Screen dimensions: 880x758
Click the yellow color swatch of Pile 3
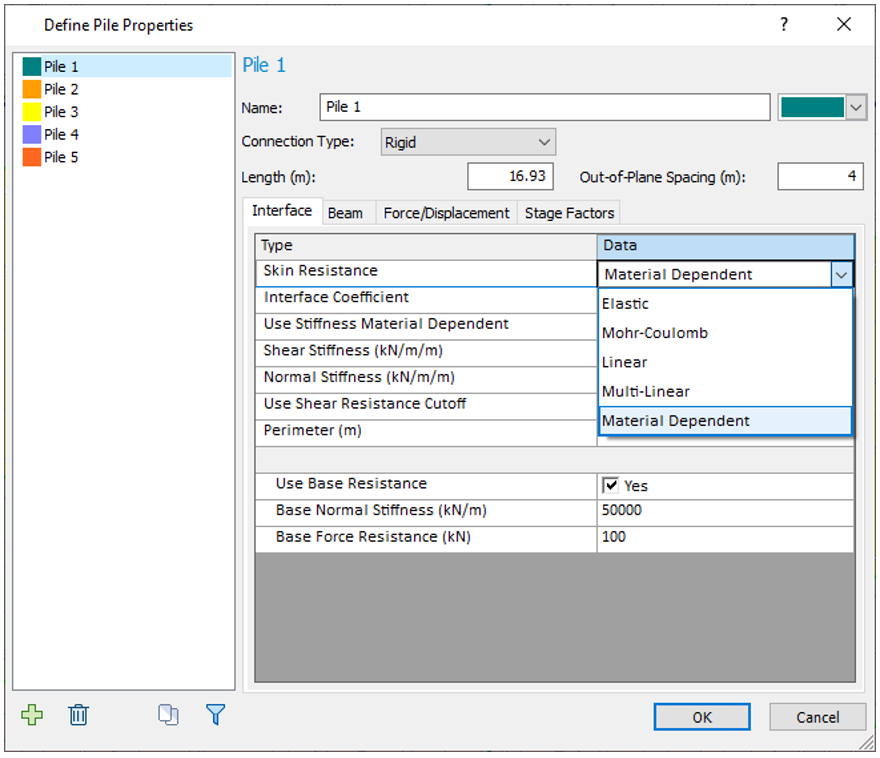[31, 112]
